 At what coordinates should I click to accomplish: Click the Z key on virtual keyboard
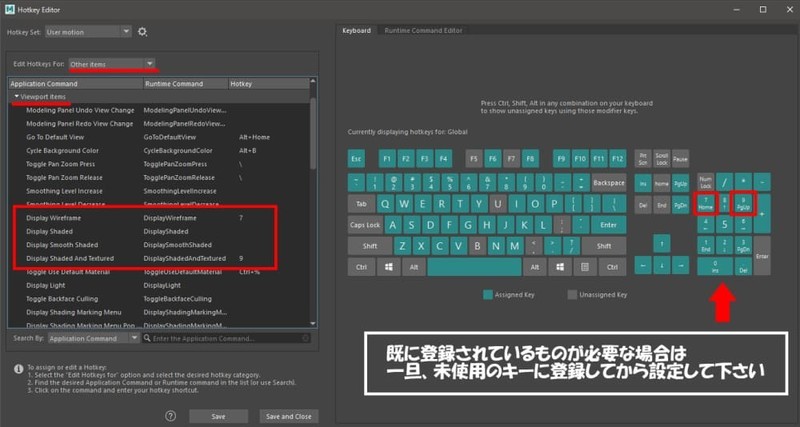403,246
